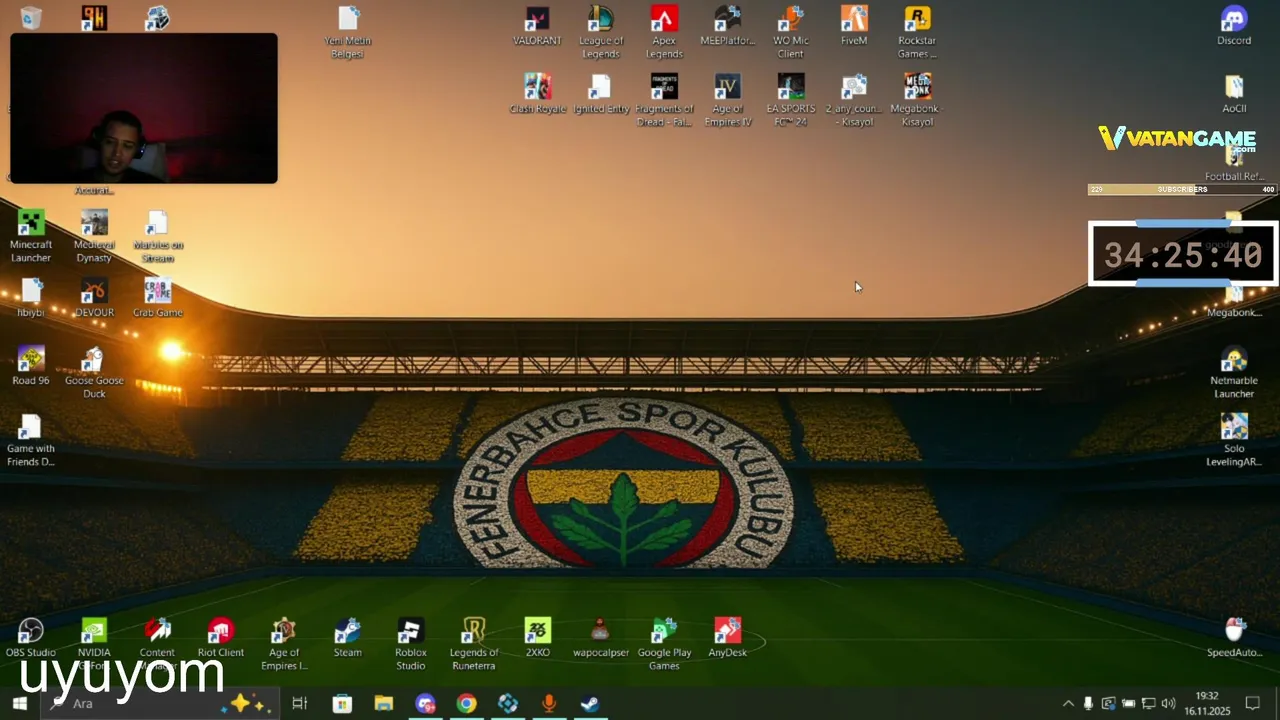Launch the Riot Client shortcut
The width and height of the screenshot is (1280, 720).
tap(221, 637)
